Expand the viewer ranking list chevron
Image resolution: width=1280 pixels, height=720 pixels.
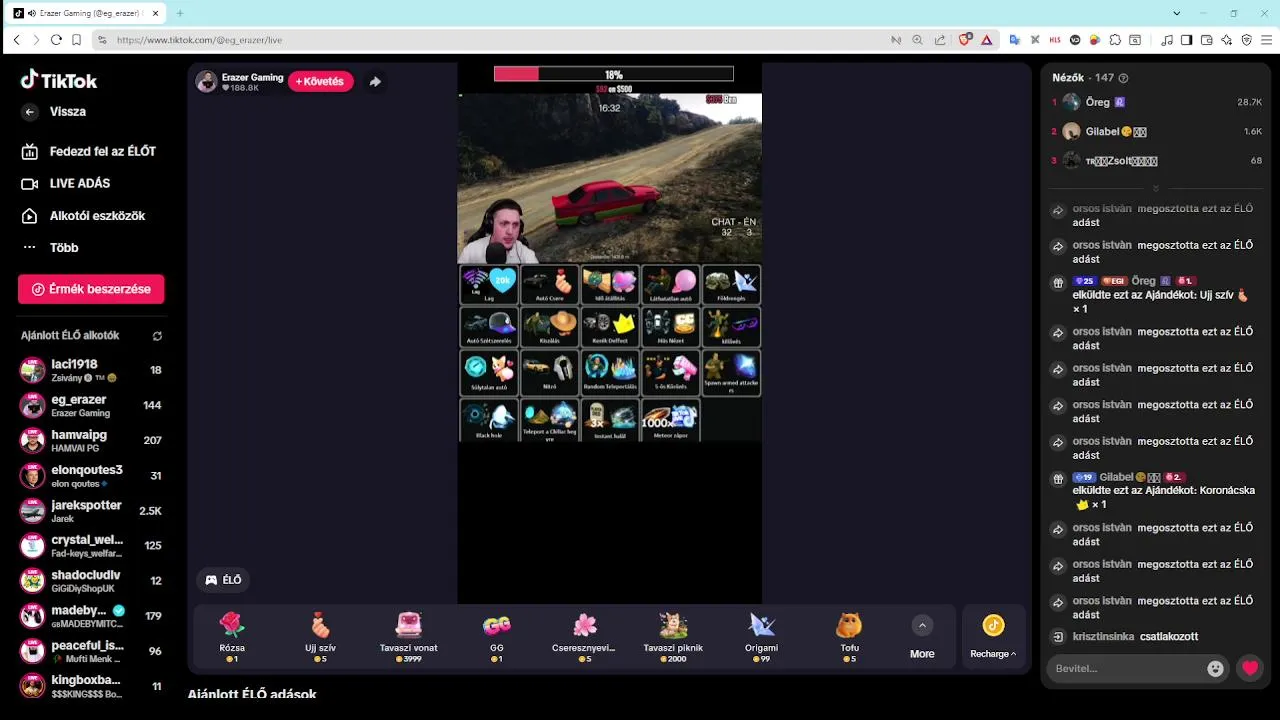point(1156,188)
